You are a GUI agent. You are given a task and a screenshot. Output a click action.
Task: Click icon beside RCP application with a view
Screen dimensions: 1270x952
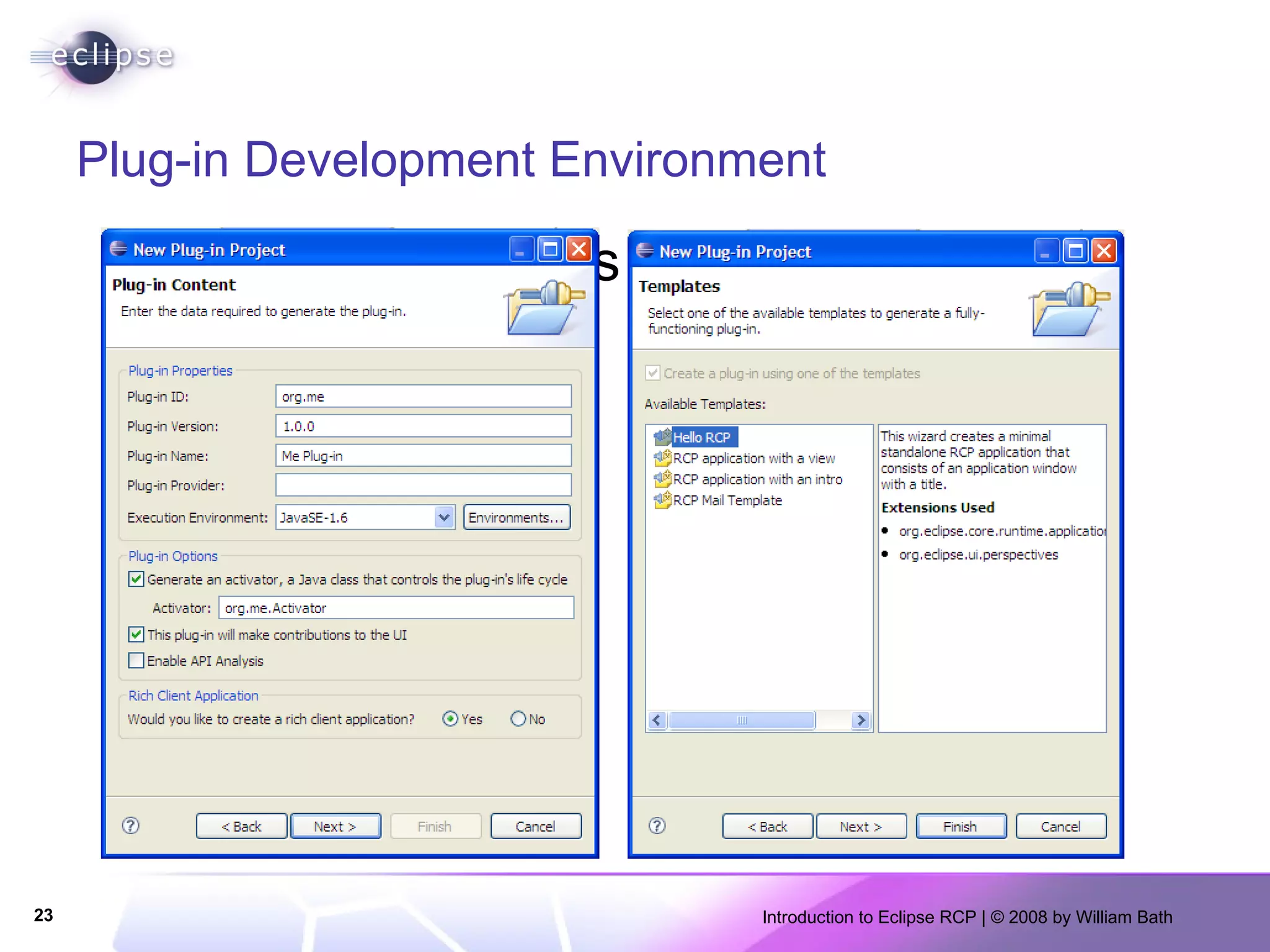pos(663,457)
